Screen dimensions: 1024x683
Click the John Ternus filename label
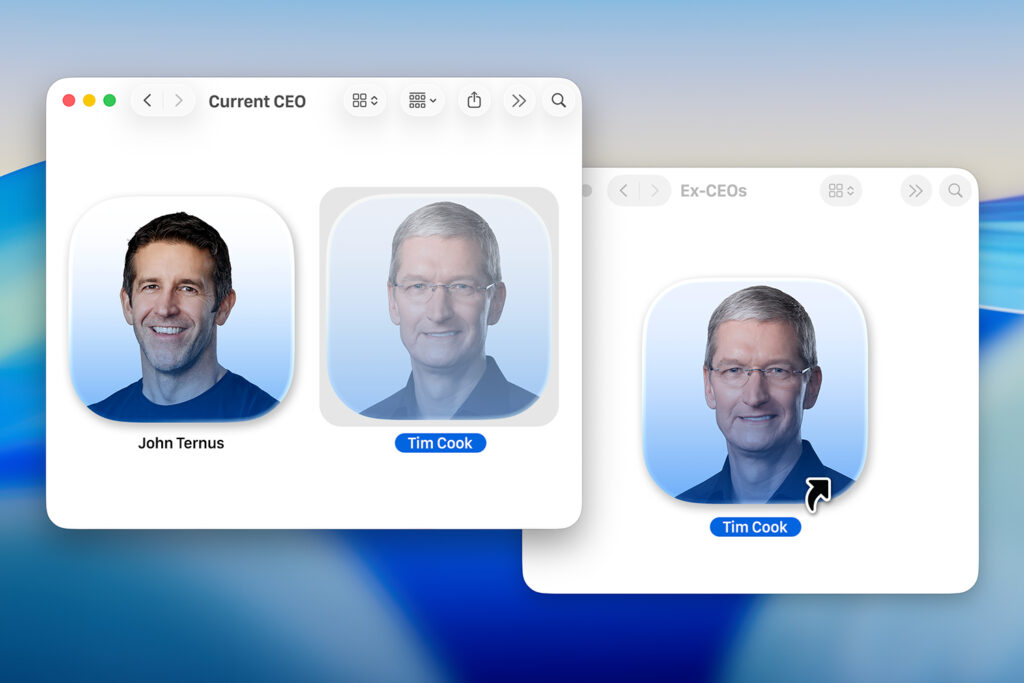point(181,443)
